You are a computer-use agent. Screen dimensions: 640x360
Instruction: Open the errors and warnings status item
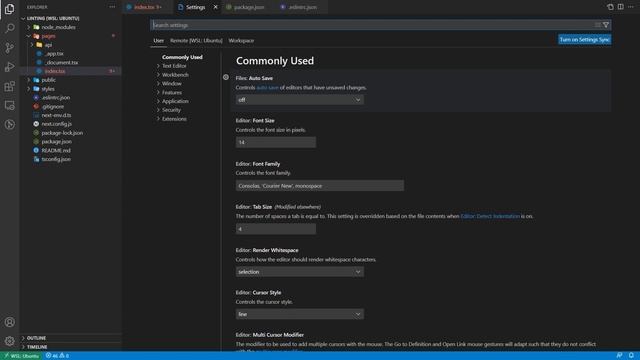point(57,356)
